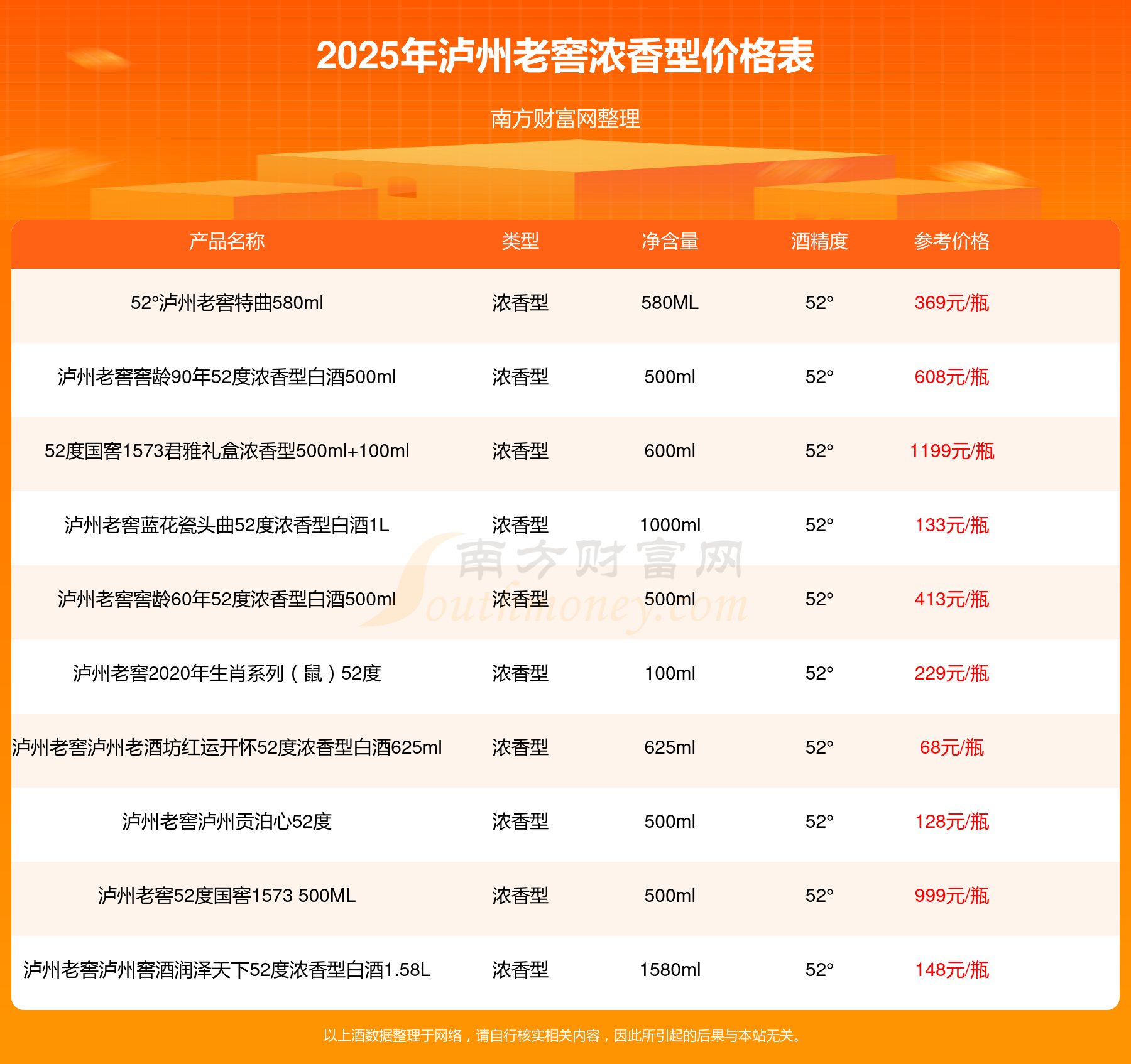This screenshot has height=1064, width=1131.
Task: Click product name 泸州老窖蓝花瓷头曲52度浓香型白酒1L
Action: (227, 525)
